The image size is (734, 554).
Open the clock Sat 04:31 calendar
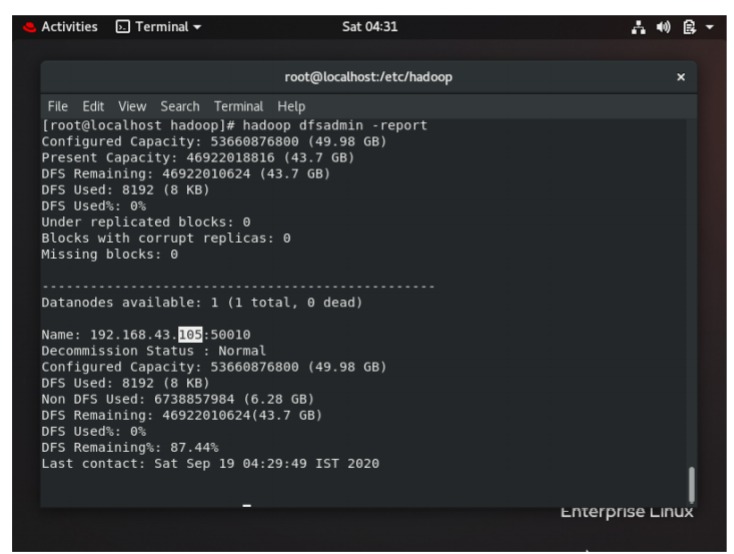coord(370,27)
